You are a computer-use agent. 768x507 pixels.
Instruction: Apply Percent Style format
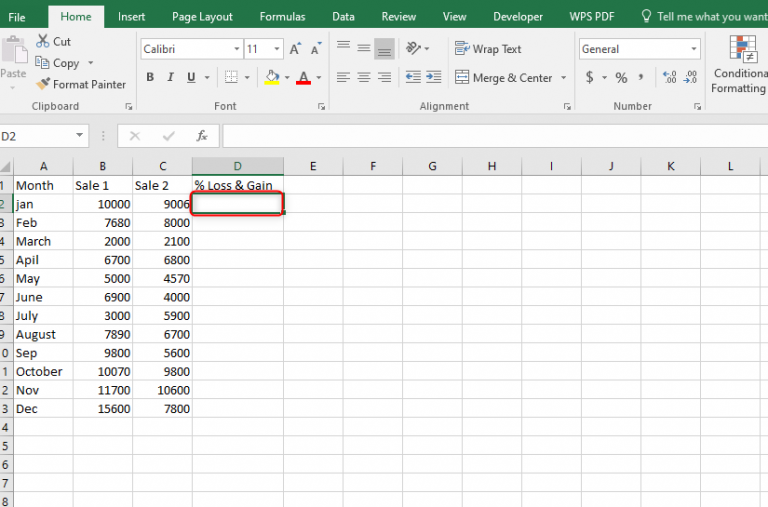coord(621,77)
